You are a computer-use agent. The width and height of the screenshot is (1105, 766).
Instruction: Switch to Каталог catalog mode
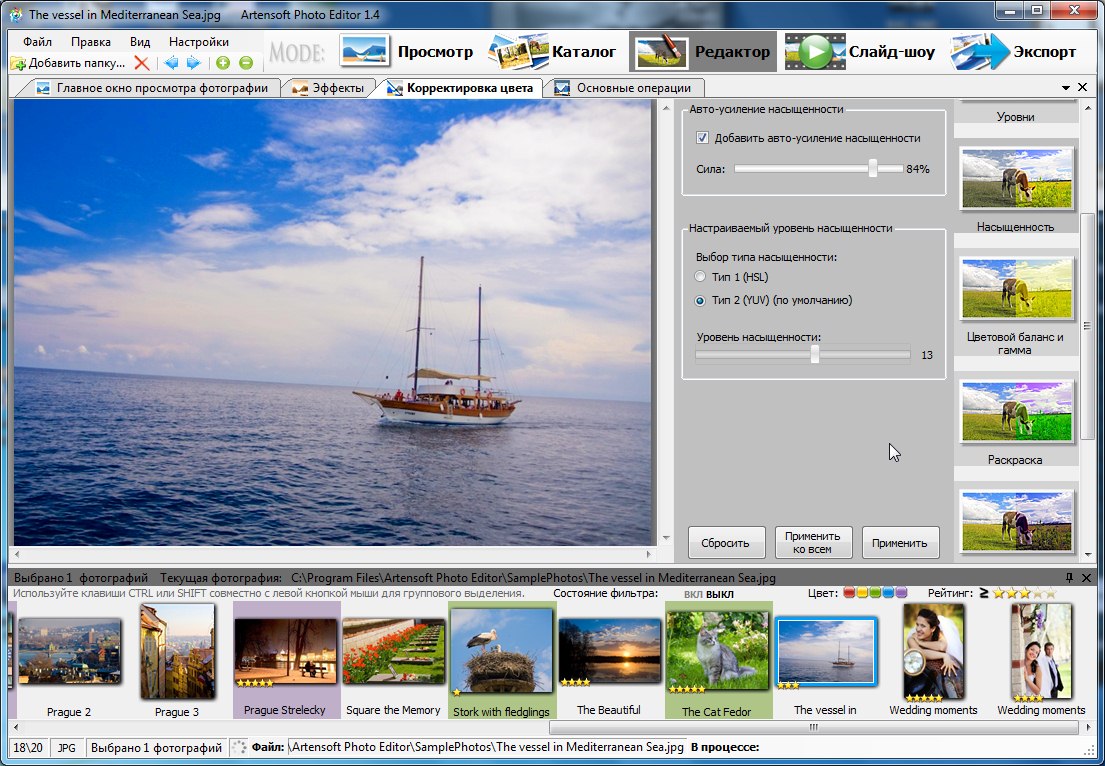(x=552, y=51)
